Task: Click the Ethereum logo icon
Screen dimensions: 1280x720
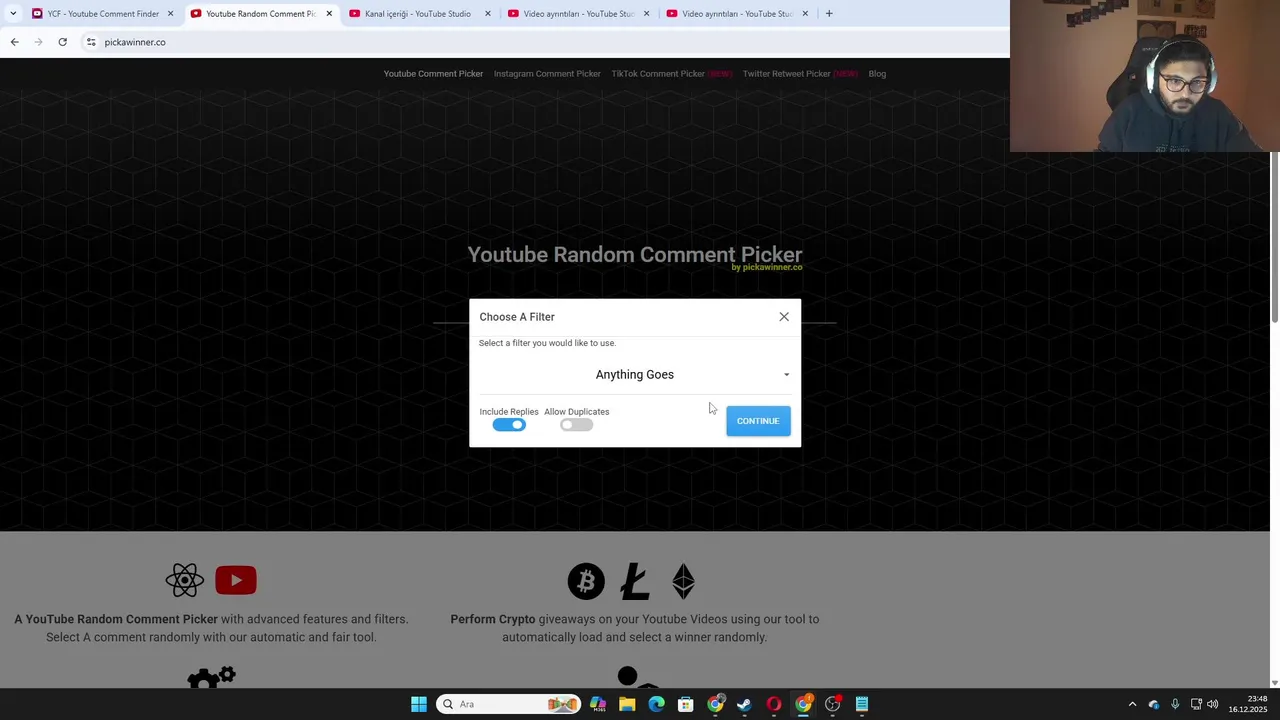Action: [683, 582]
